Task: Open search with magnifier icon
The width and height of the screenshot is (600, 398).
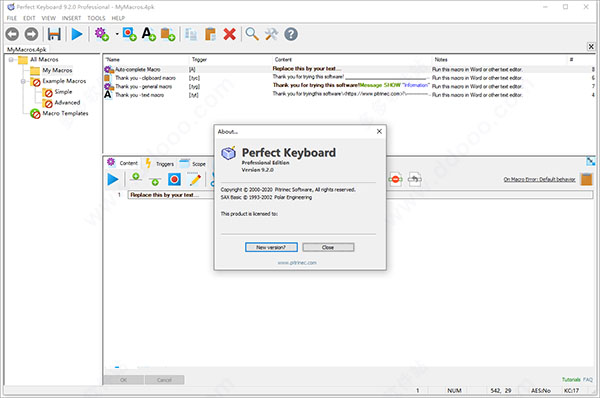Action: click(252, 34)
